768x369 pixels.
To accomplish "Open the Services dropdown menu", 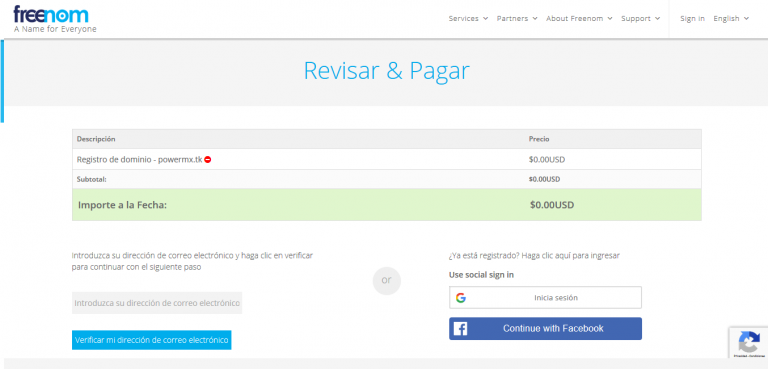I will [x=468, y=18].
